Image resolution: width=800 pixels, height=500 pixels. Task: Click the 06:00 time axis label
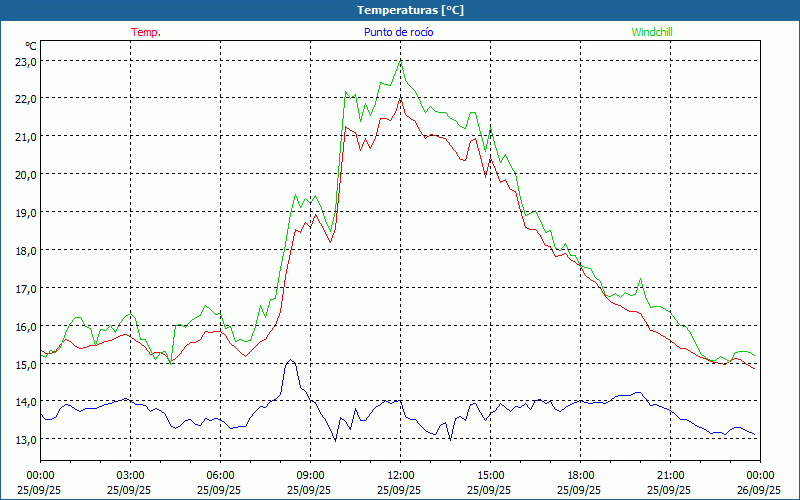[x=220, y=475]
